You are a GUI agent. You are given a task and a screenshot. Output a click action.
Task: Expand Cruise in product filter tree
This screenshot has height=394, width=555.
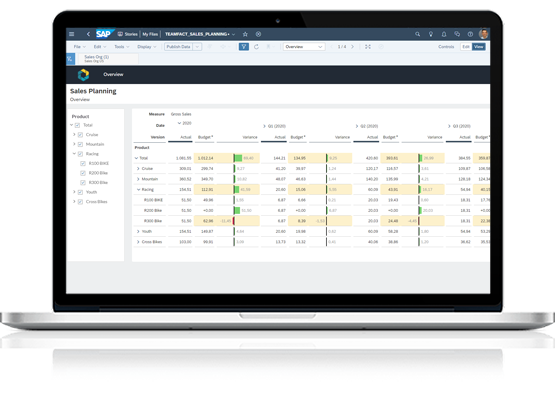(74, 135)
